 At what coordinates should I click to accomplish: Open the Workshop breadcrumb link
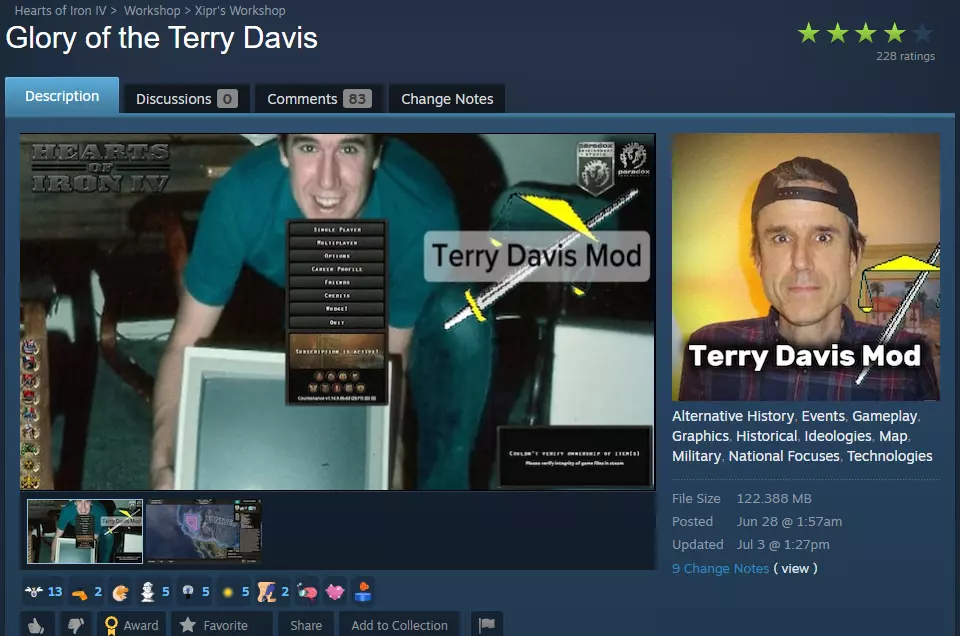point(152,10)
